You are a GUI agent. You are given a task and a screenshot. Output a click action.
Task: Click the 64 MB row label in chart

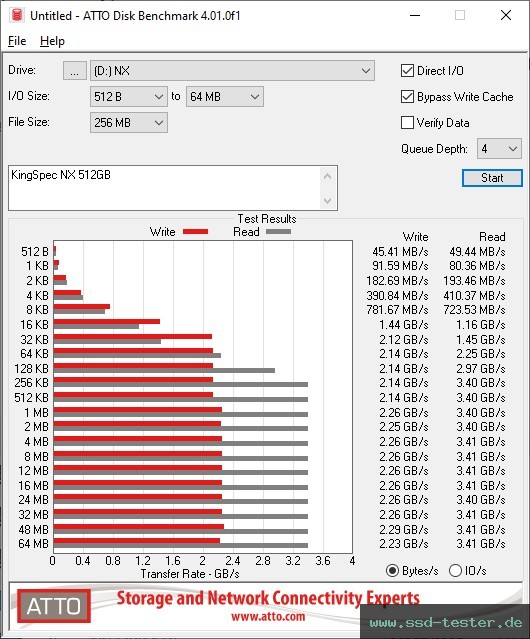[x=33, y=544]
